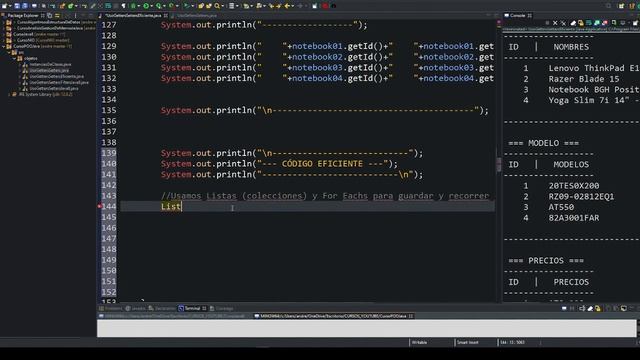This screenshot has width=640, height=360.
Task: Click Remove All Terminated double-X icon
Action: point(564,23)
